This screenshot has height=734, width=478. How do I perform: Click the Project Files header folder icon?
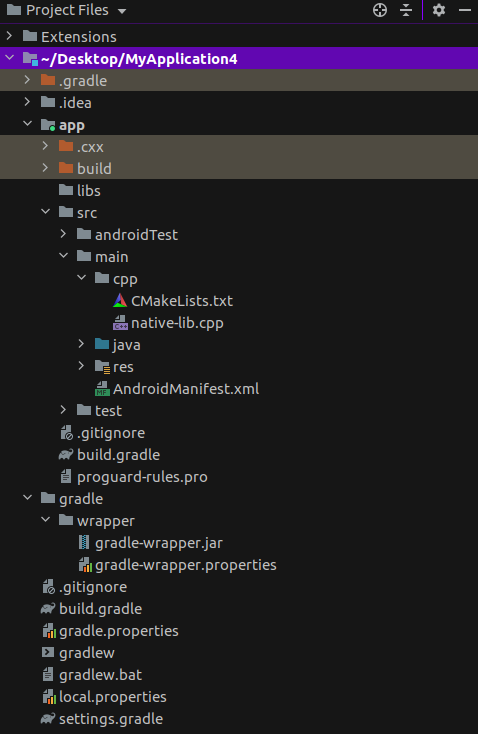(x=14, y=10)
